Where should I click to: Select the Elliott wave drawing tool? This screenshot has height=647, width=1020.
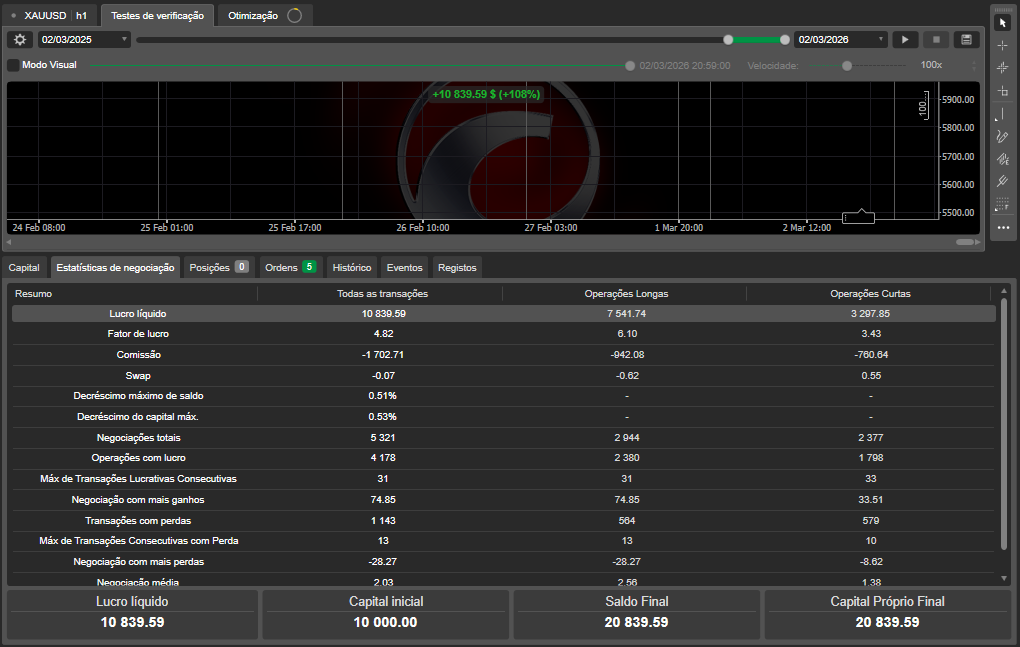[x=1003, y=158]
